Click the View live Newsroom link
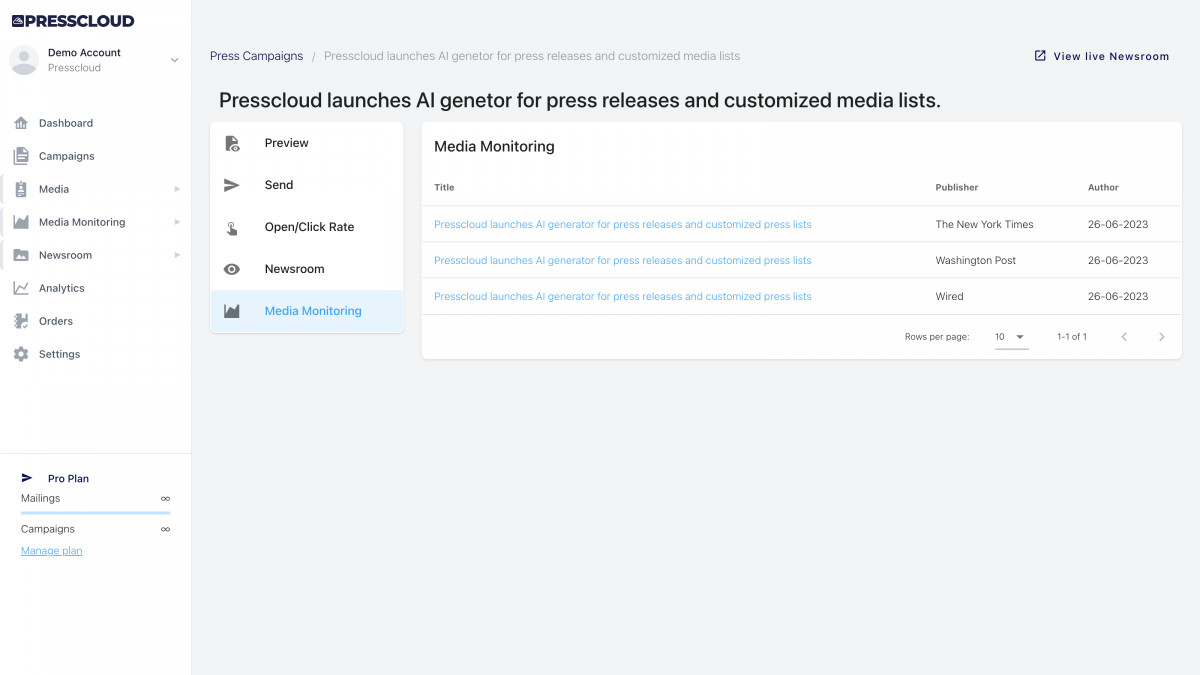Screen dimensions: 1200x675 click(x=1101, y=56)
